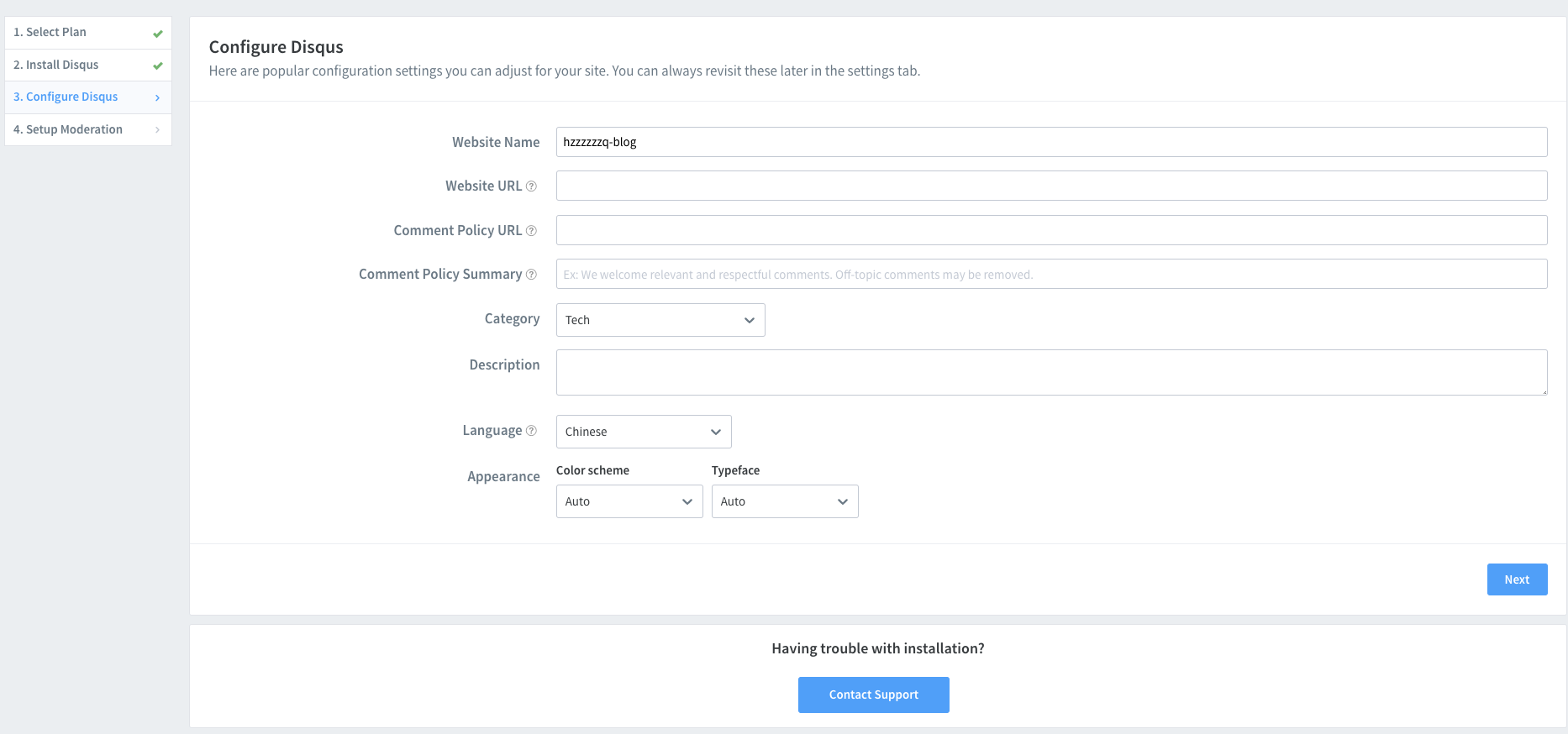Focus the Website URL input field
This screenshot has width=1568, height=734.
click(1051, 186)
